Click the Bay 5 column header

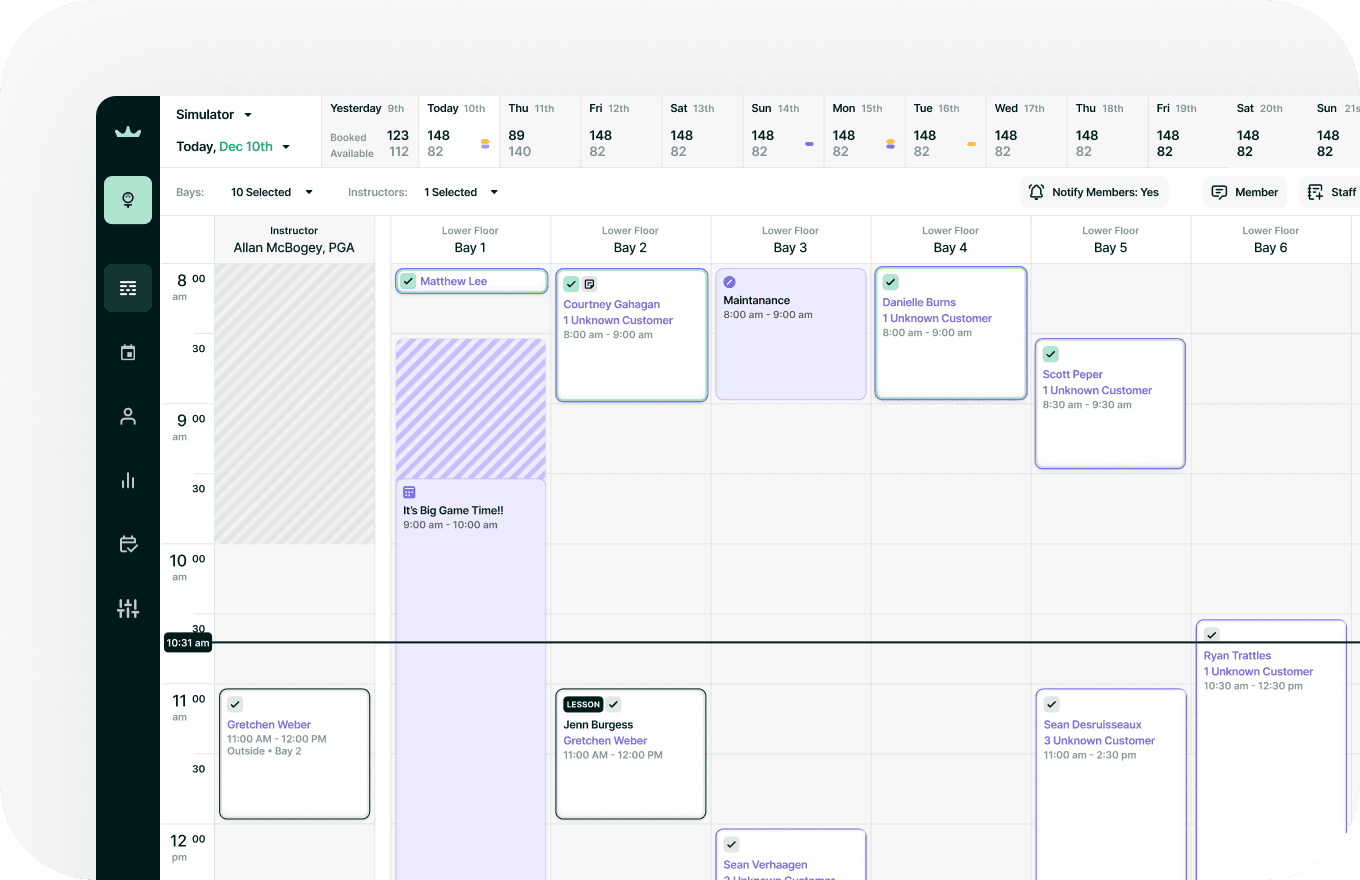point(1111,240)
